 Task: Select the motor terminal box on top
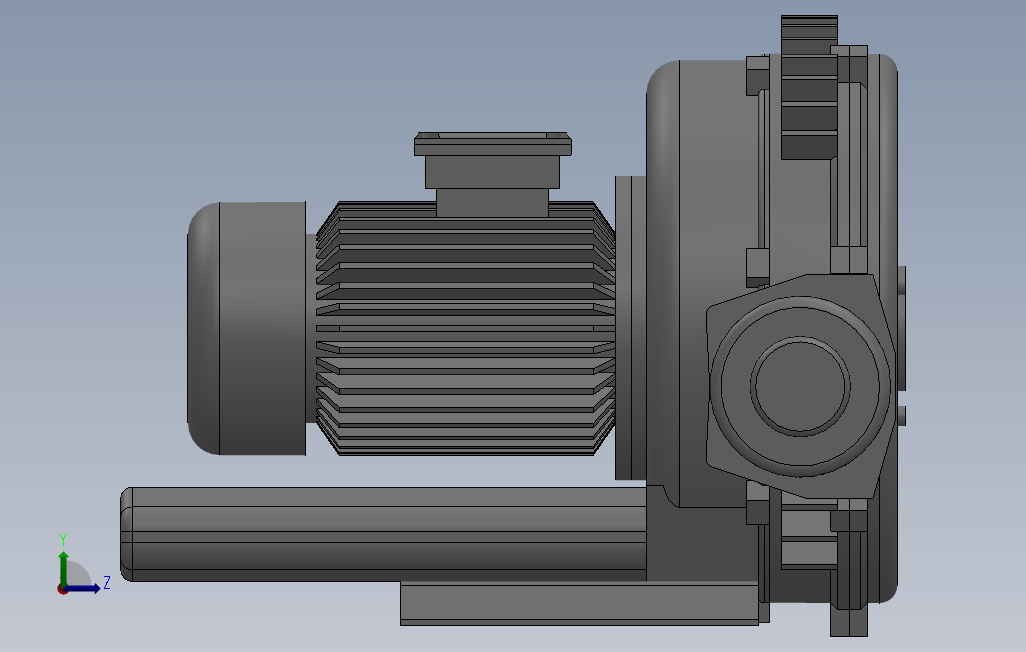[x=493, y=174]
